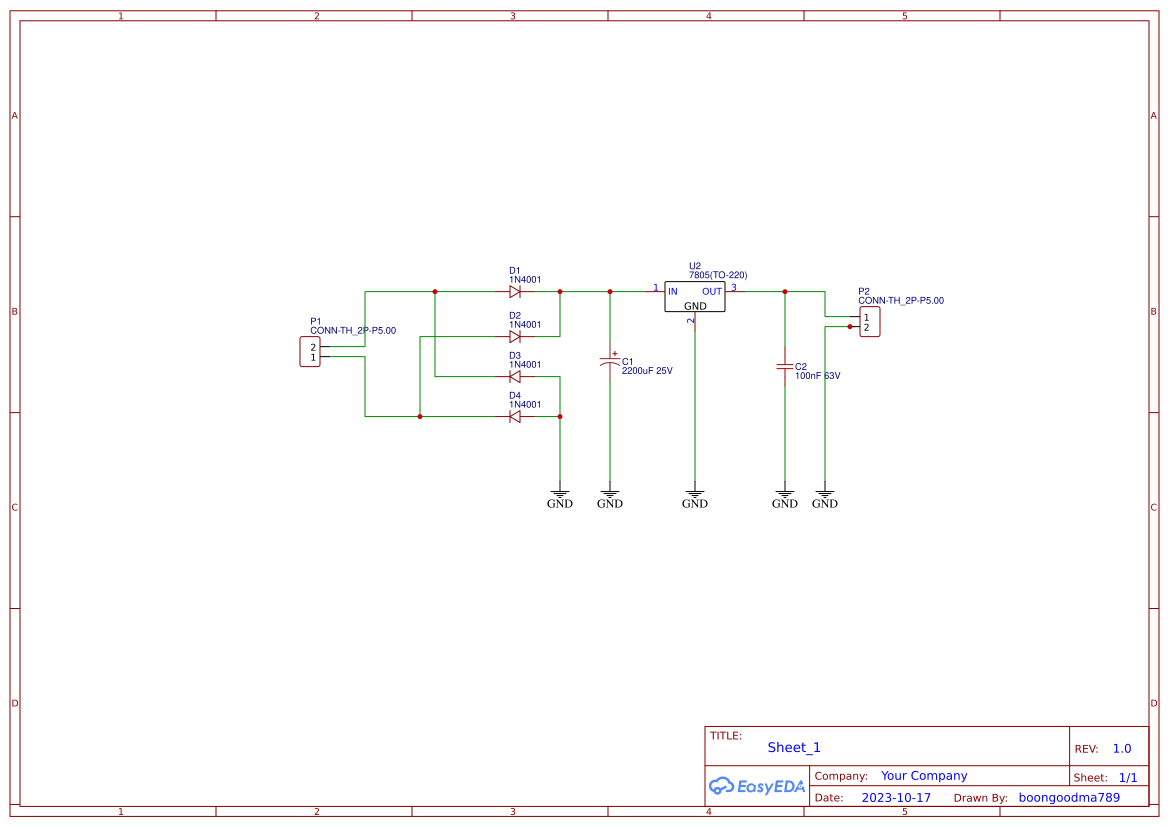Select diode D3 symbol
This screenshot has width=1169, height=827.
[x=514, y=377]
